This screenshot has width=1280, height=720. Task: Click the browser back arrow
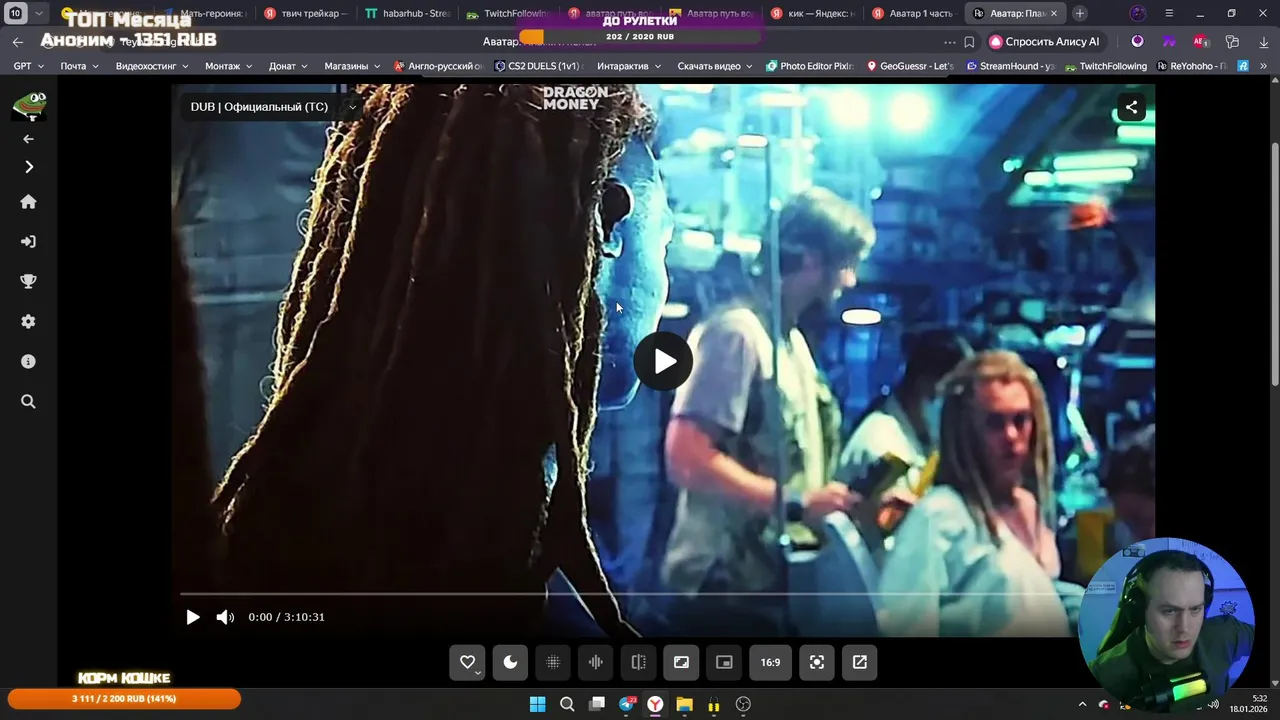pyautogui.click(x=17, y=42)
